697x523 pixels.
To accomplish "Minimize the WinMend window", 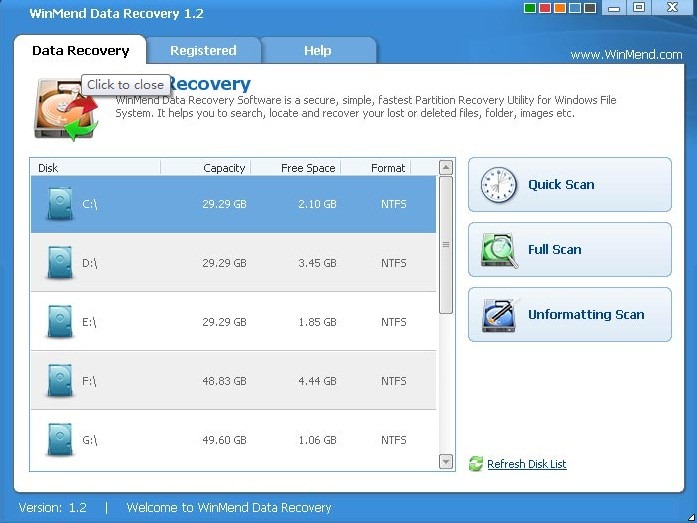I will coord(614,8).
